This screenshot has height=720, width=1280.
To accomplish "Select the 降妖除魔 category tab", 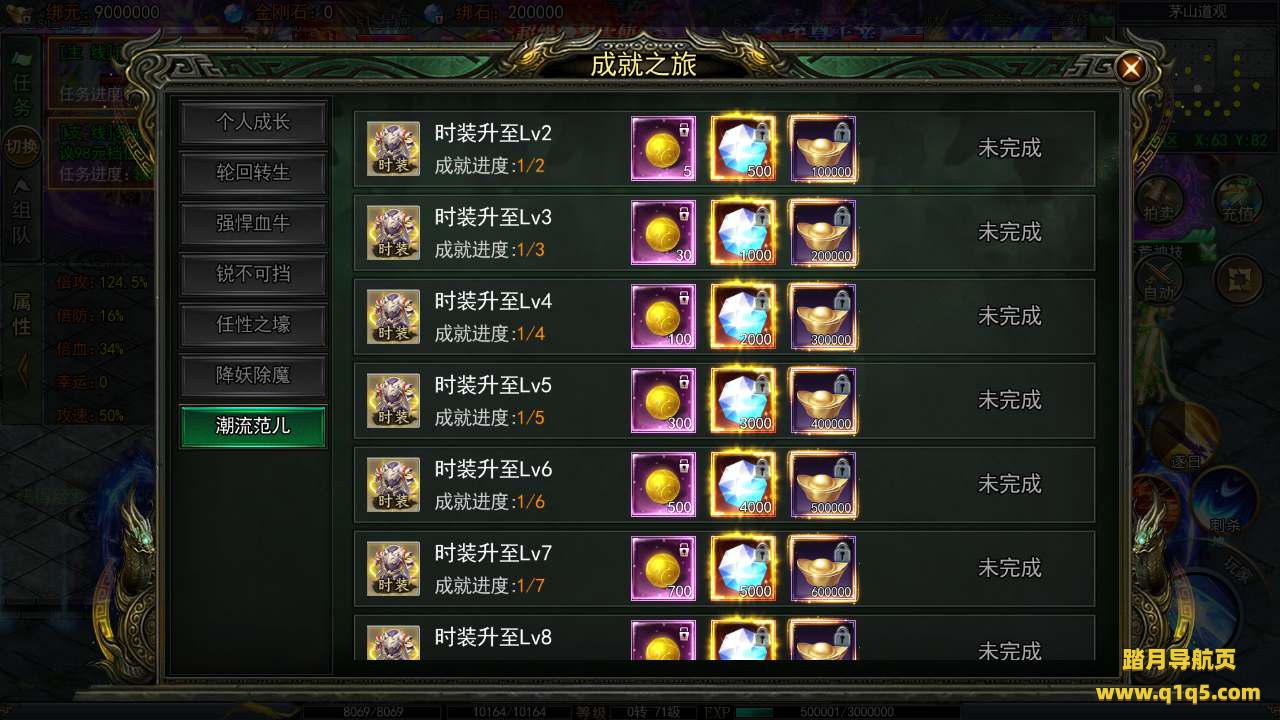I will click(x=253, y=375).
